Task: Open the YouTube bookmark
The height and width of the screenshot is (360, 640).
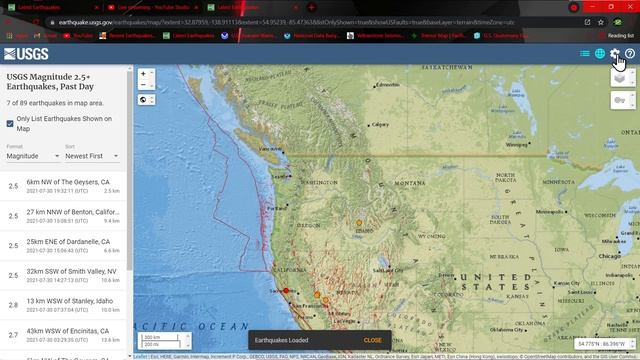Action: pyautogui.click(x=78, y=36)
